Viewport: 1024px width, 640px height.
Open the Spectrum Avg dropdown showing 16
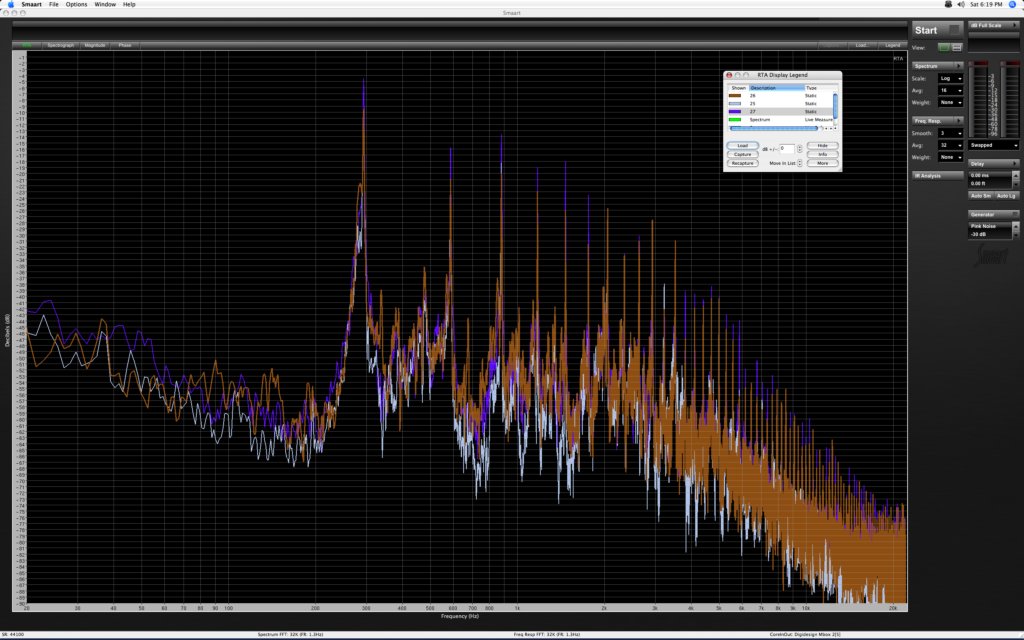(950, 90)
